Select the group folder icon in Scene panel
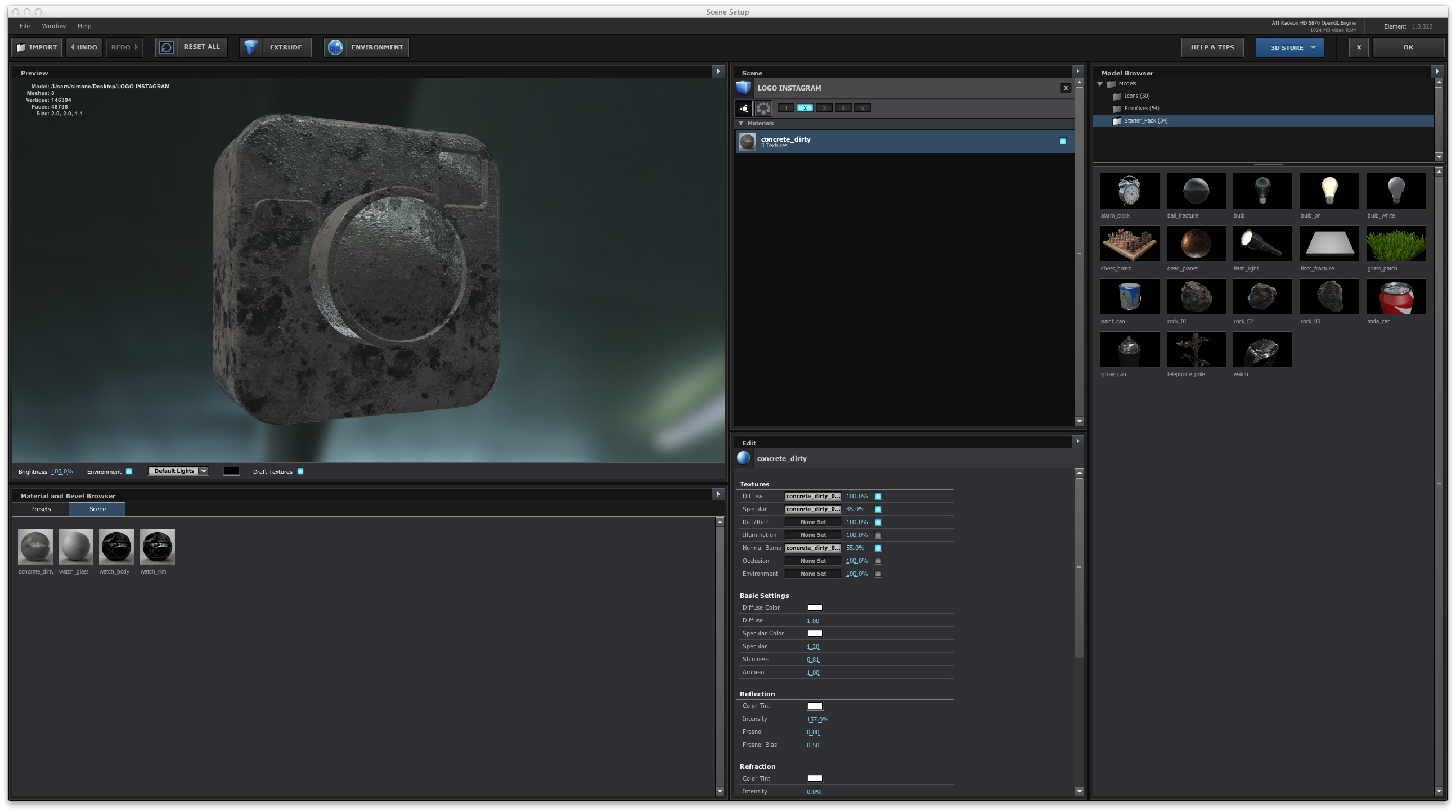The width and height of the screenshot is (1456, 812). (744, 108)
